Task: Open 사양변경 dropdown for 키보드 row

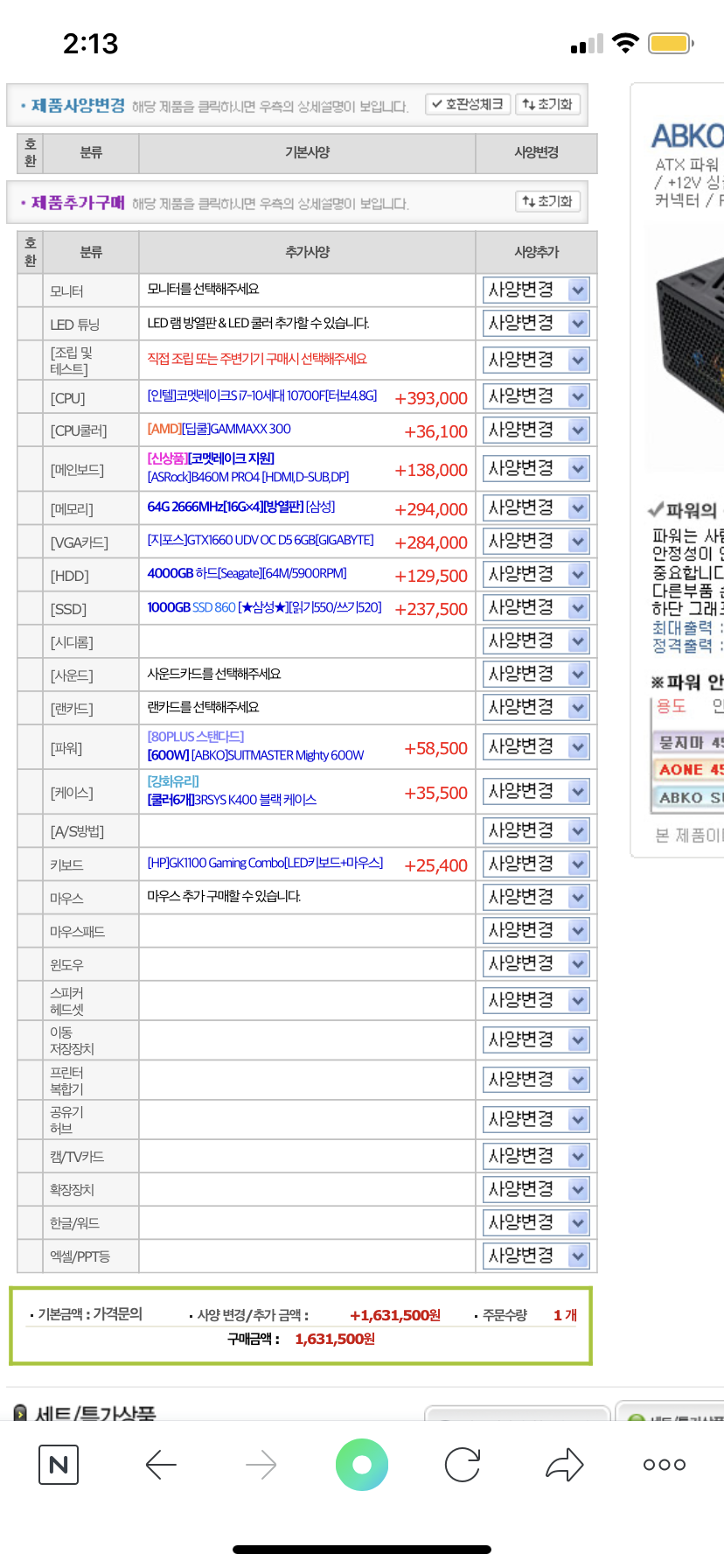Action: coord(536,864)
